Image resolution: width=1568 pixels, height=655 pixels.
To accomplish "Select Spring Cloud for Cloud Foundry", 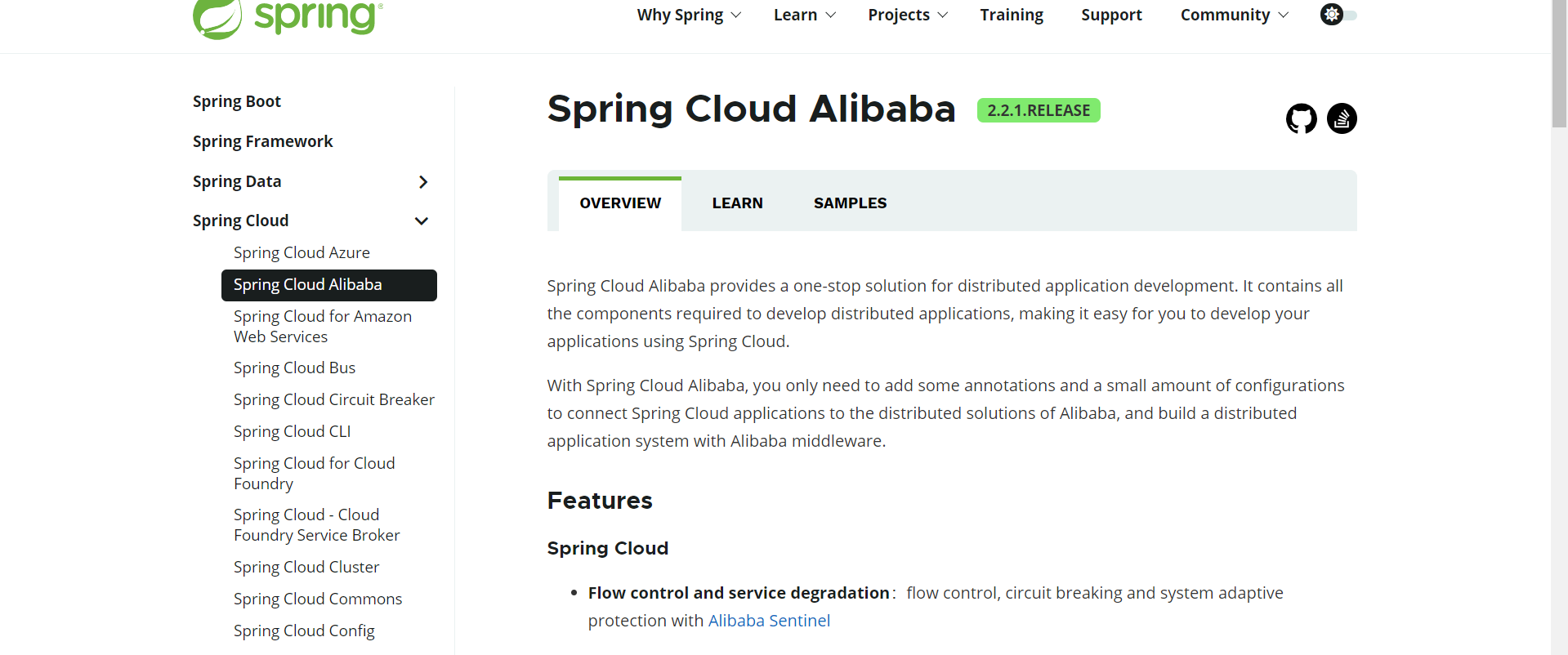I will tap(315, 473).
